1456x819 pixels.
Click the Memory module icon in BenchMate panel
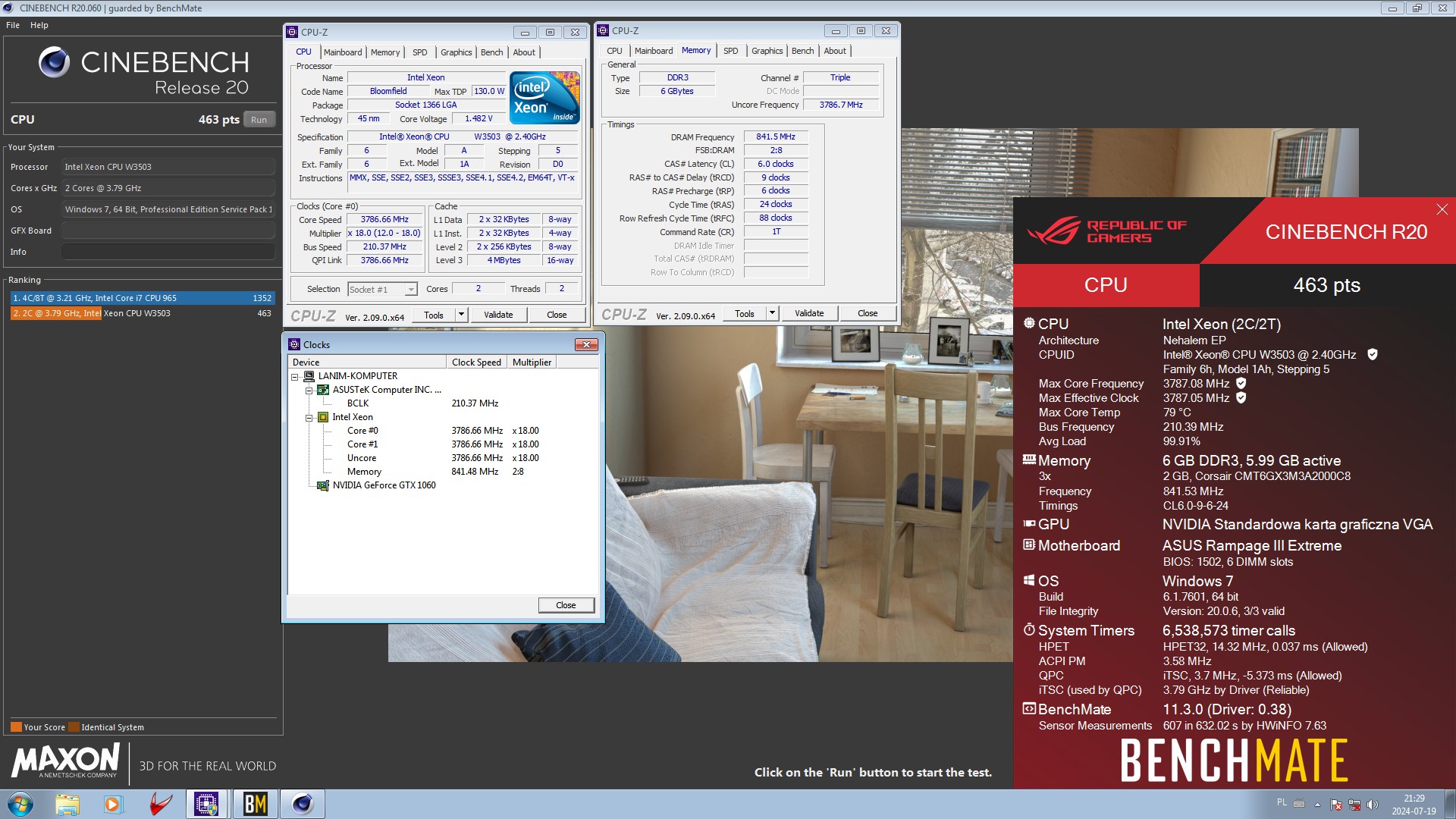[x=1029, y=459]
